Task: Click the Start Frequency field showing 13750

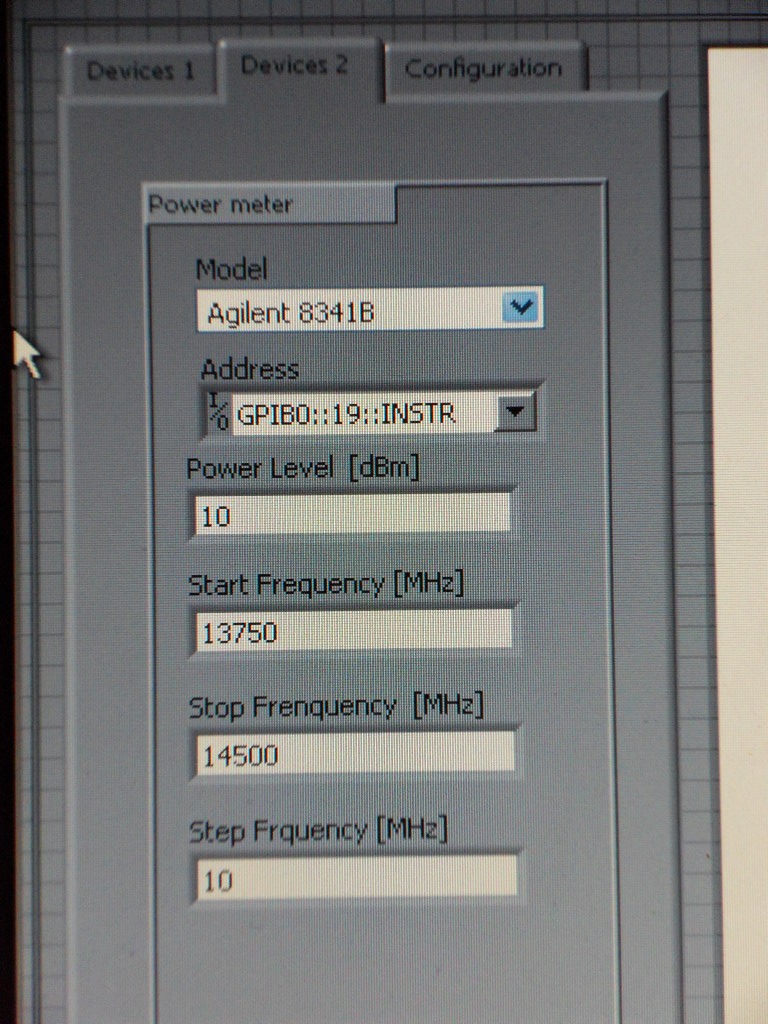Action: [x=354, y=630]
